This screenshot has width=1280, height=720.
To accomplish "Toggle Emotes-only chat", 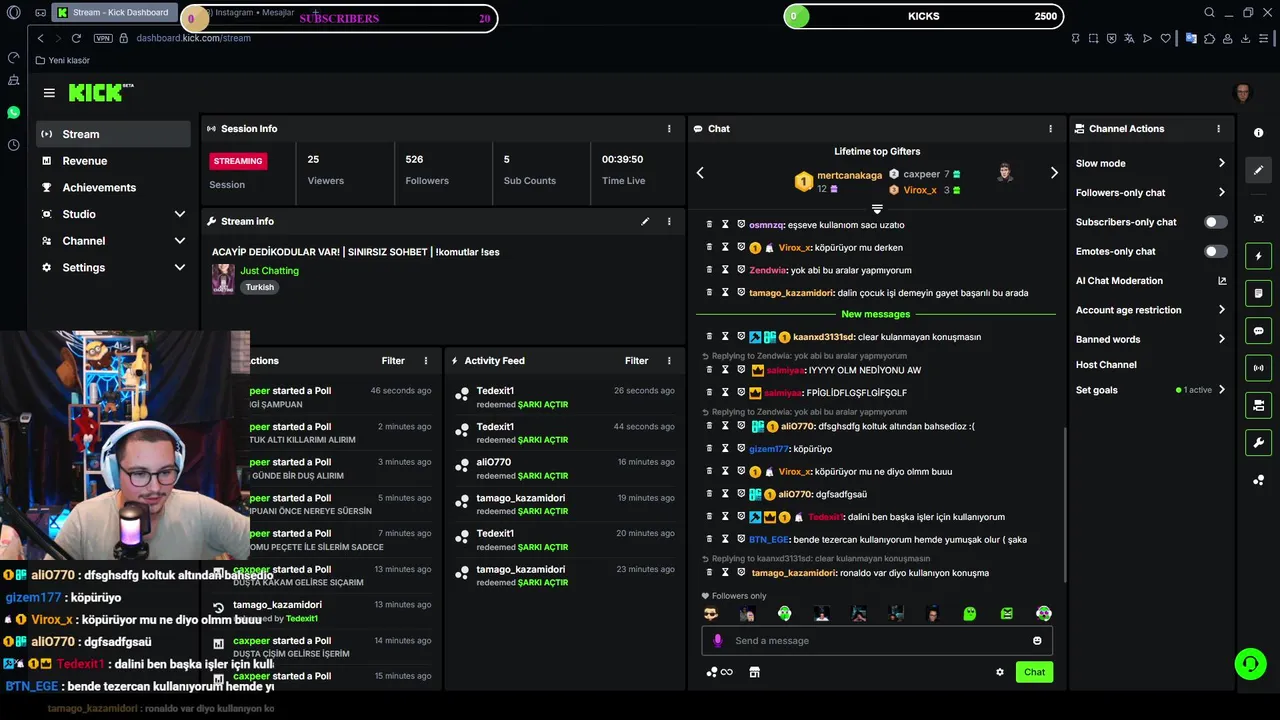I will [1216, 251].
